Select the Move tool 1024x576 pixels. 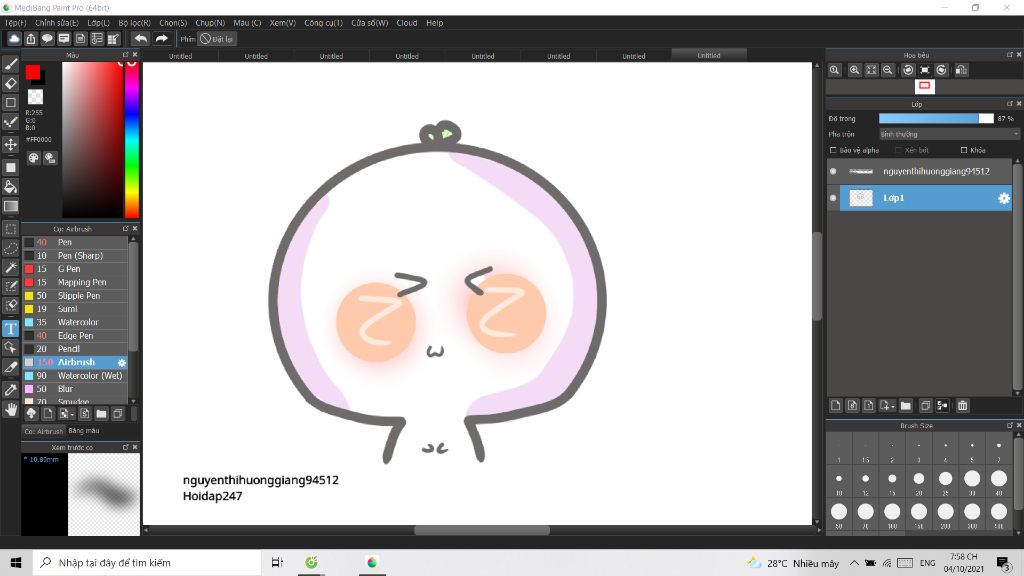click(x=10, y=144)
